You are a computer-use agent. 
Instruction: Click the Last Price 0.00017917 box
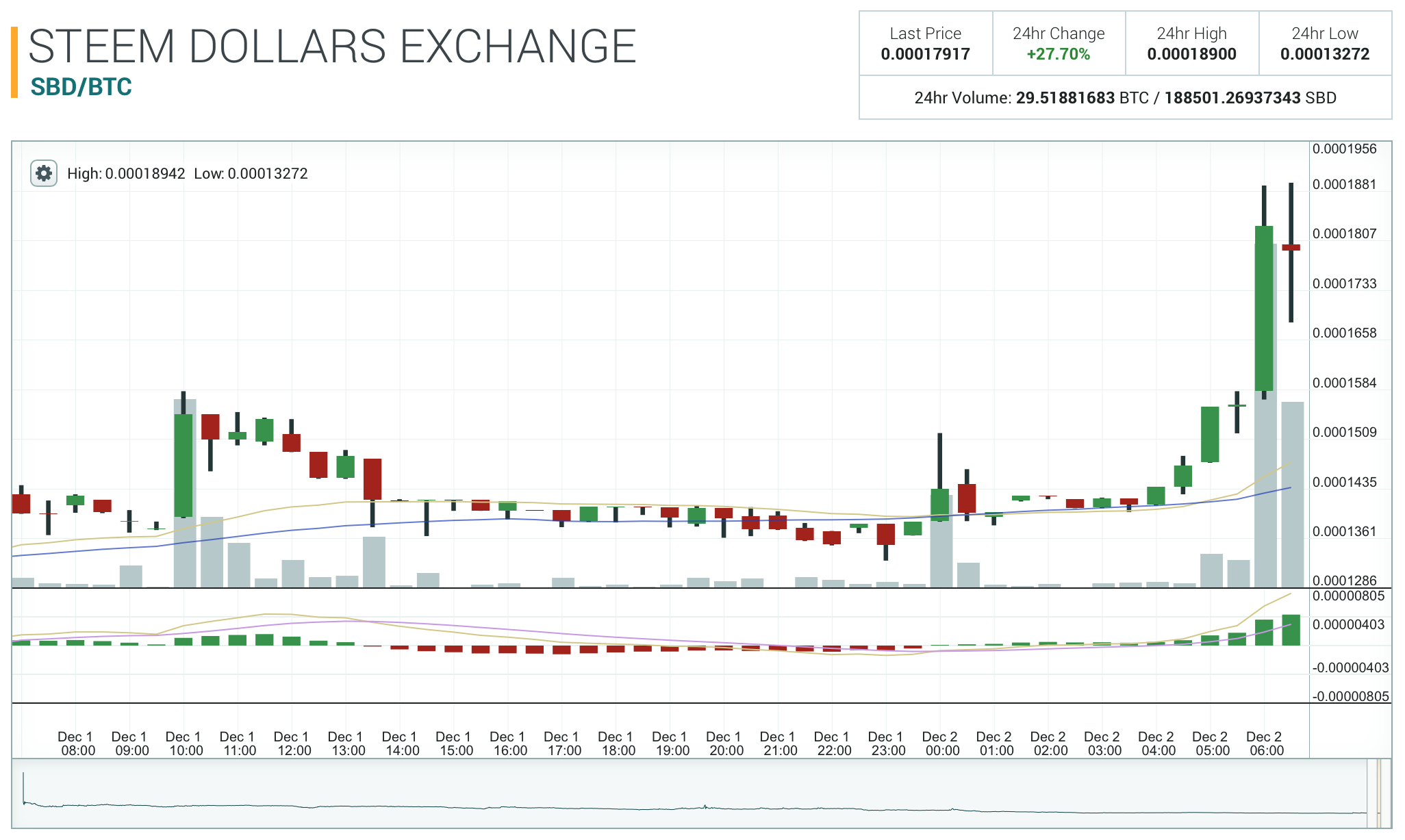click(x=925, y=43)
